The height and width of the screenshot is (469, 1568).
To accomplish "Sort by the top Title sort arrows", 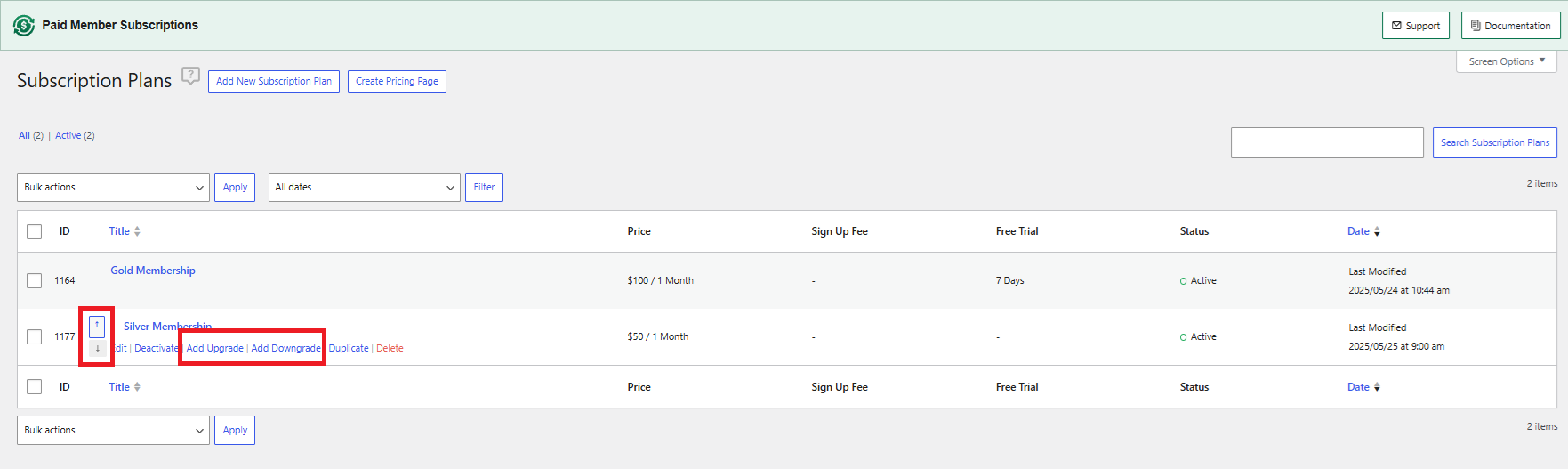I will 137,231.
